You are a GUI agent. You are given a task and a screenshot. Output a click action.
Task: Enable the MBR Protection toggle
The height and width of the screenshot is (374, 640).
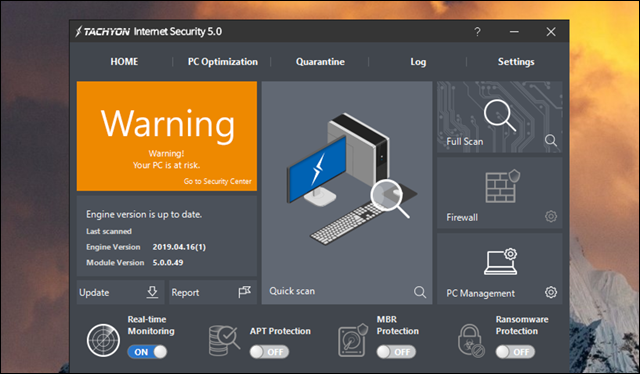click(x=396, y=352)
